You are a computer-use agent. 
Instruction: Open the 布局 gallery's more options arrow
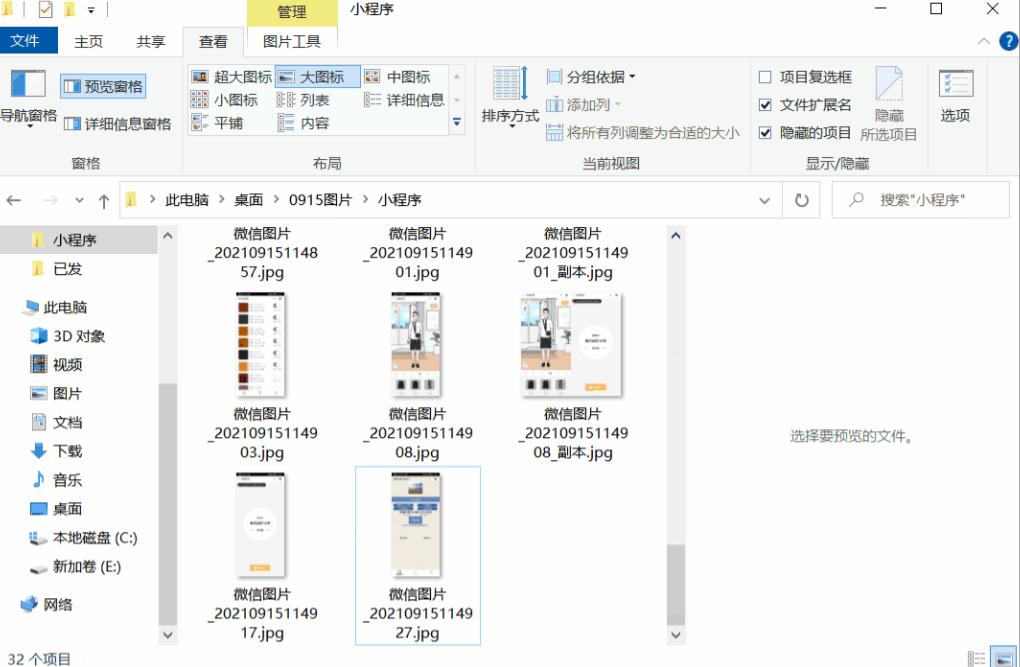point(457,122)
